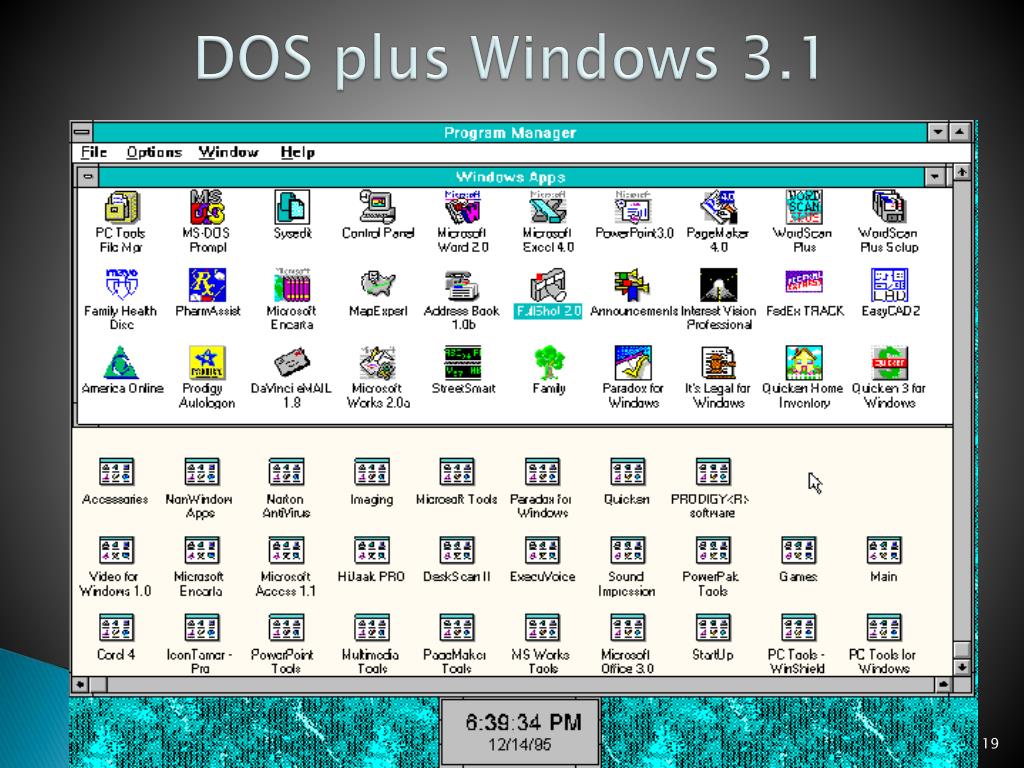Click the vertical scrollbar up arrow
The width and height of the screenshot is (1024, 768).
coord(962,172)
